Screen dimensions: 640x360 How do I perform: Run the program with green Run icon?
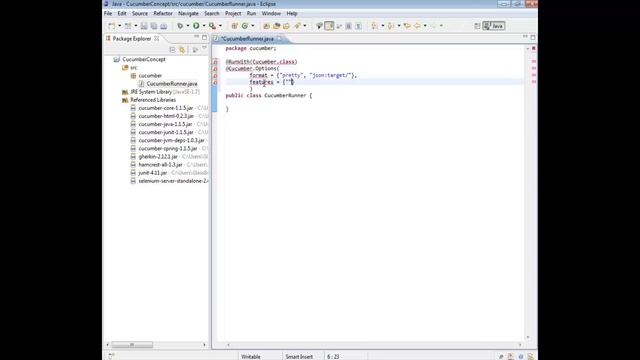(x=196, y=26)
